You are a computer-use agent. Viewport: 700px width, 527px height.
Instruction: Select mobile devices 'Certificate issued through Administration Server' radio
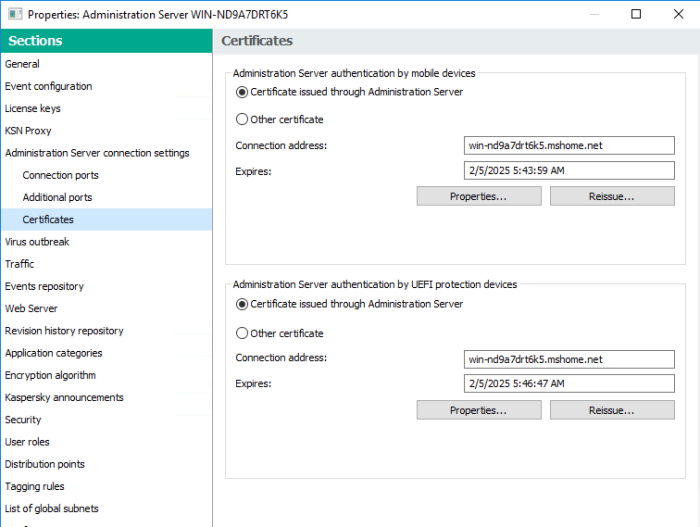[241, 92]
